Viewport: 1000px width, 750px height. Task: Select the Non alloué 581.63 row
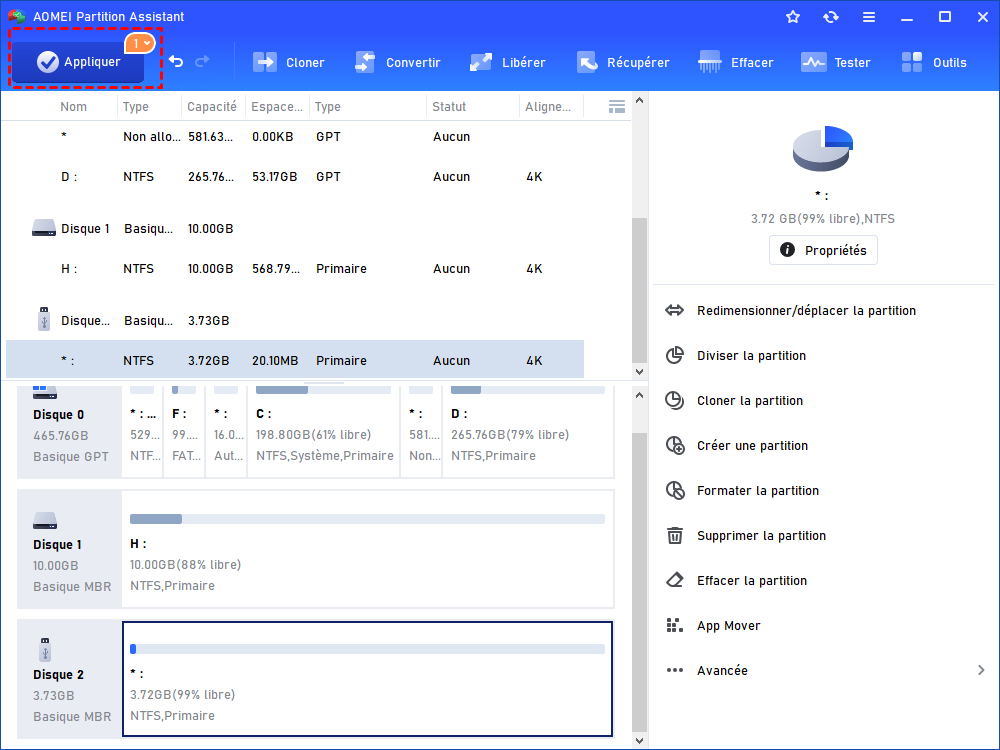pos(295,136)
